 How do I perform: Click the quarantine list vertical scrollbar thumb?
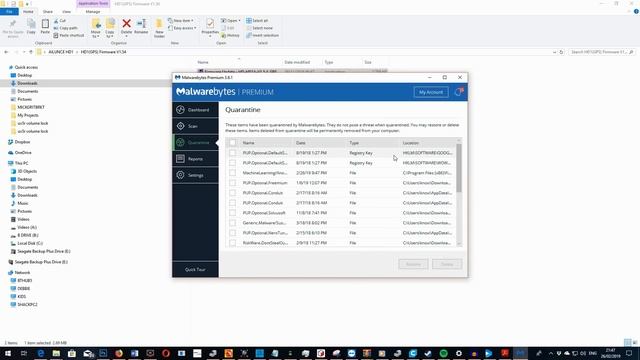[459, 167]
